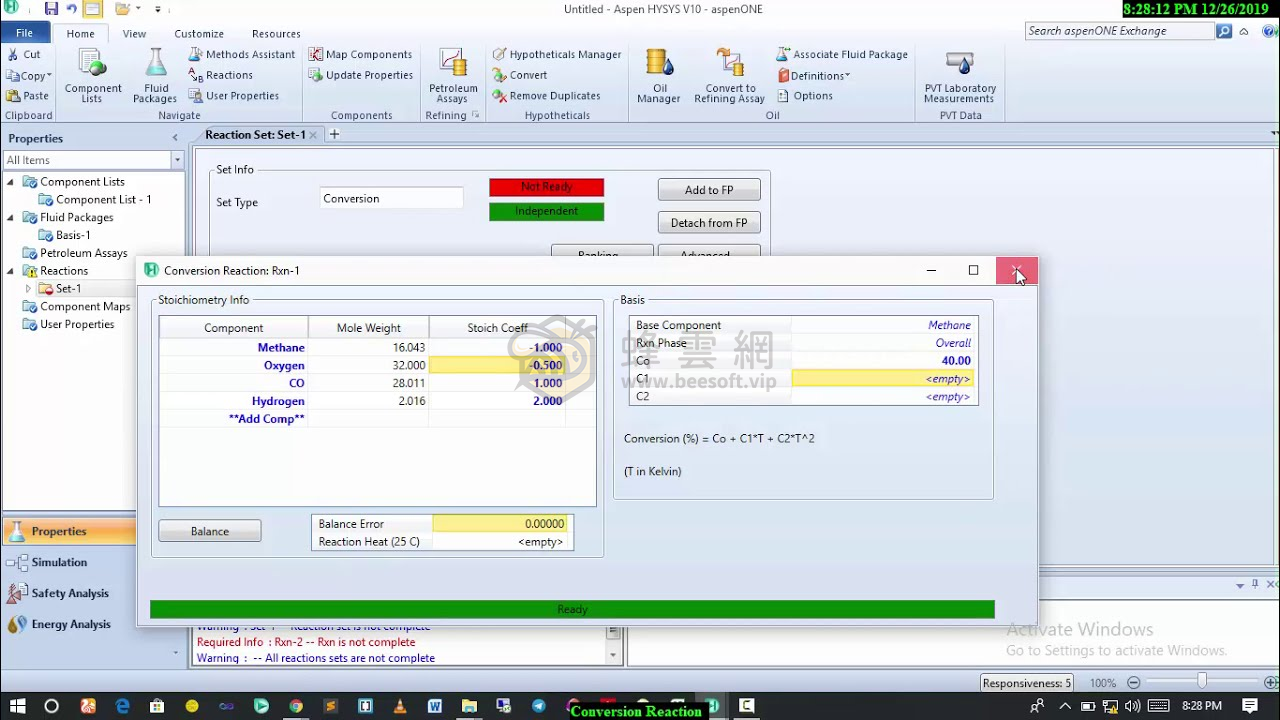Open PVT Laboratory Measurements
This screenshot has height=720, width=1280.
[959, 76]
